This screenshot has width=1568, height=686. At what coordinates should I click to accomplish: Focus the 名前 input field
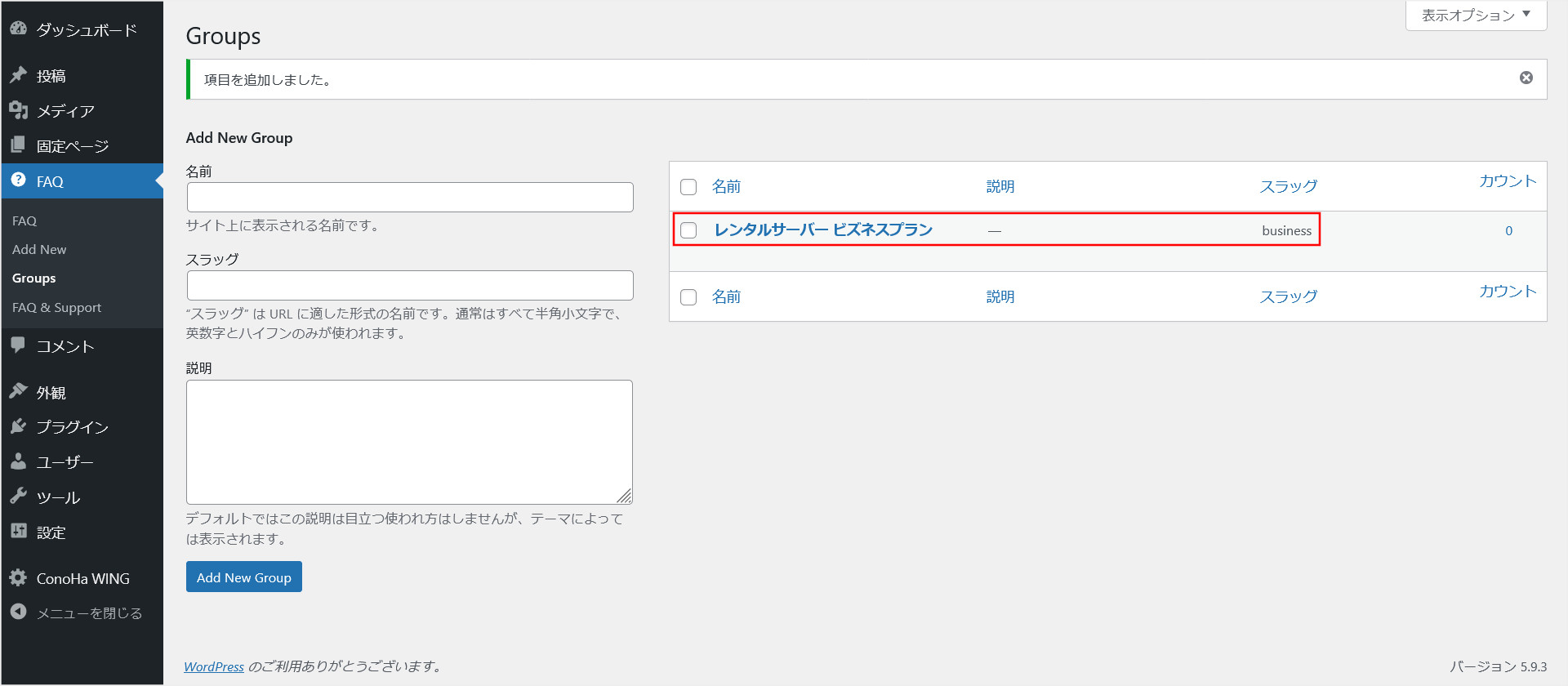coord(410,197)
